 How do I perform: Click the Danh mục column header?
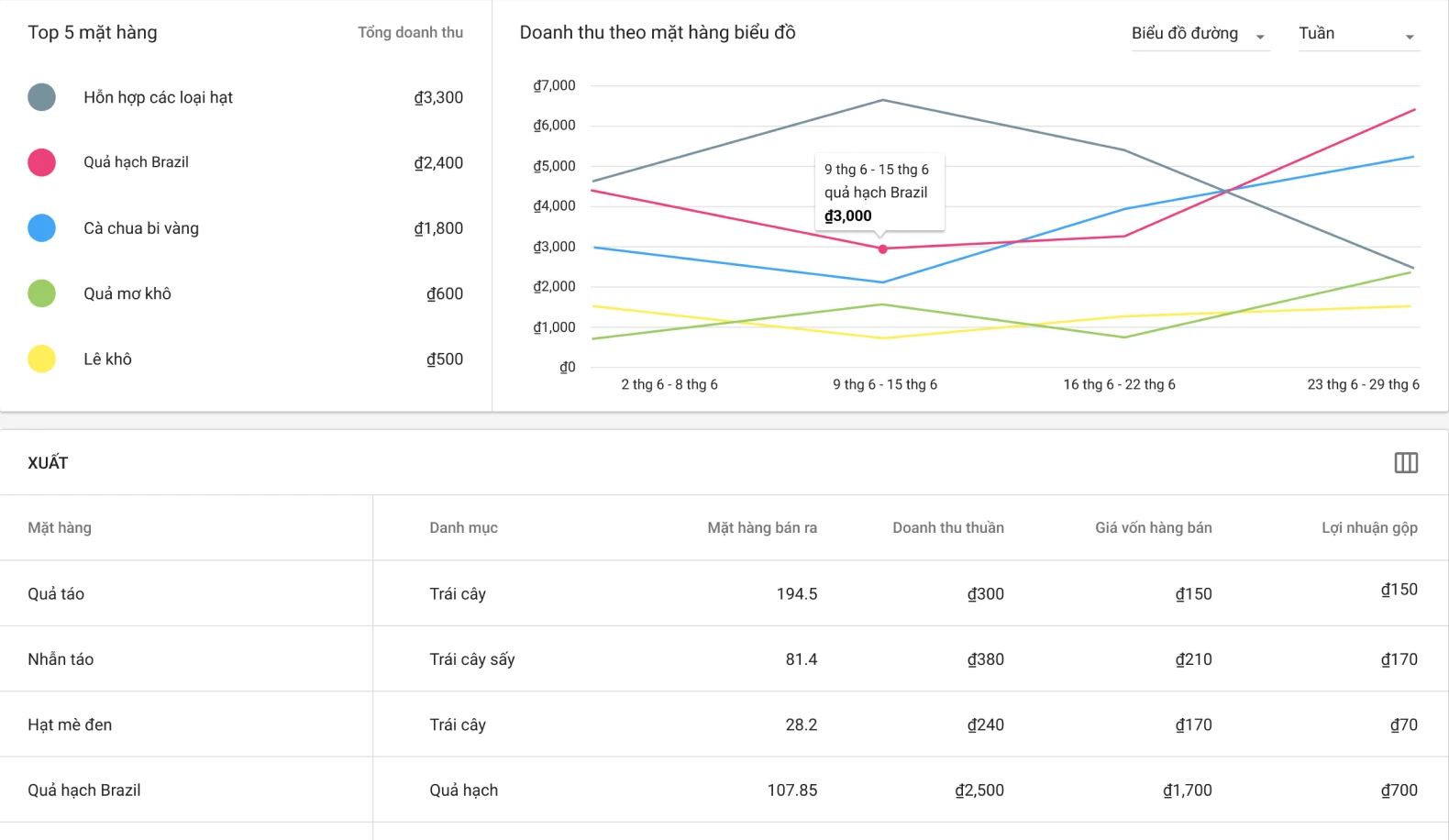[x=463, y=528]
